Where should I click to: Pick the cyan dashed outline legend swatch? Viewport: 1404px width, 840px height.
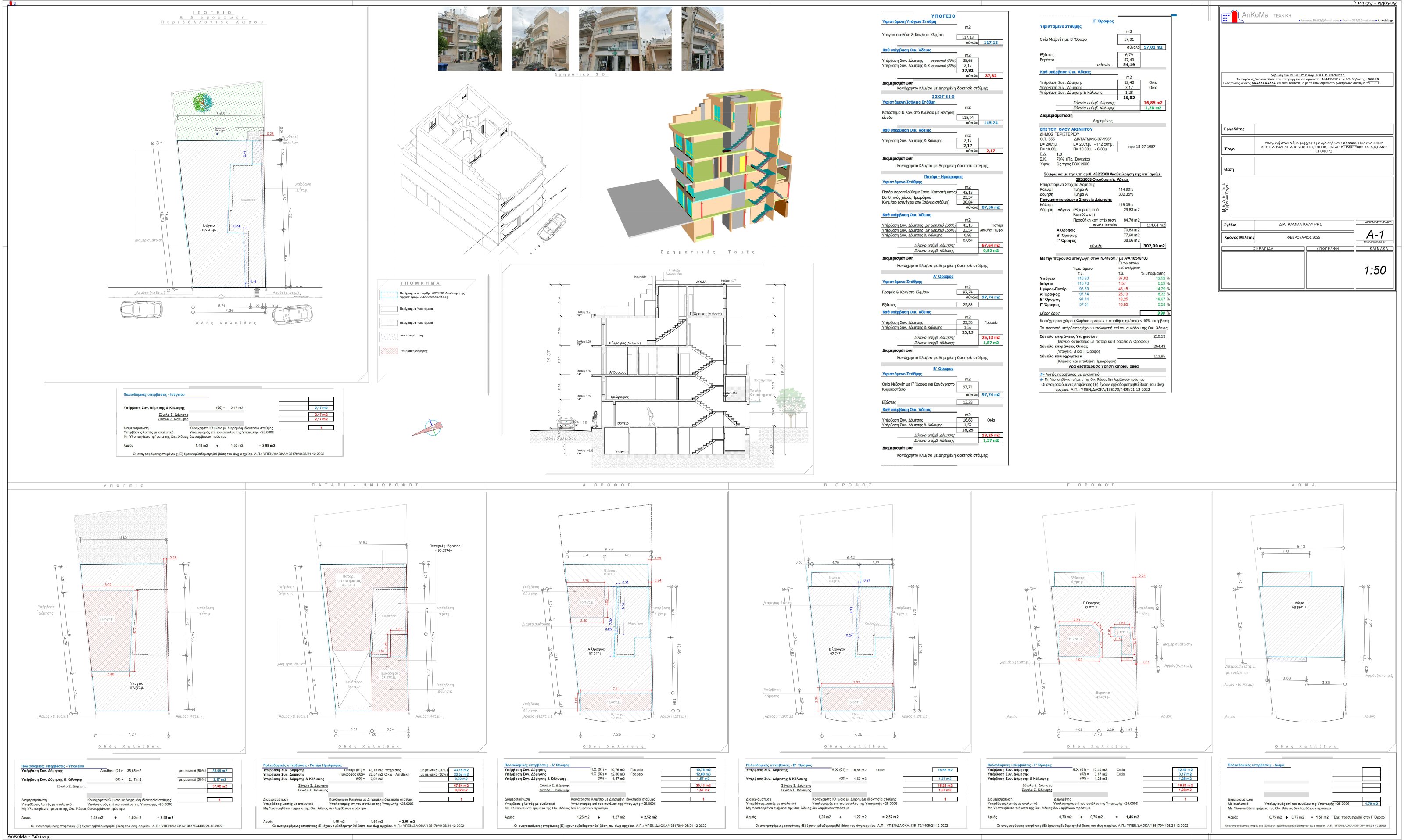pos(388,294)
